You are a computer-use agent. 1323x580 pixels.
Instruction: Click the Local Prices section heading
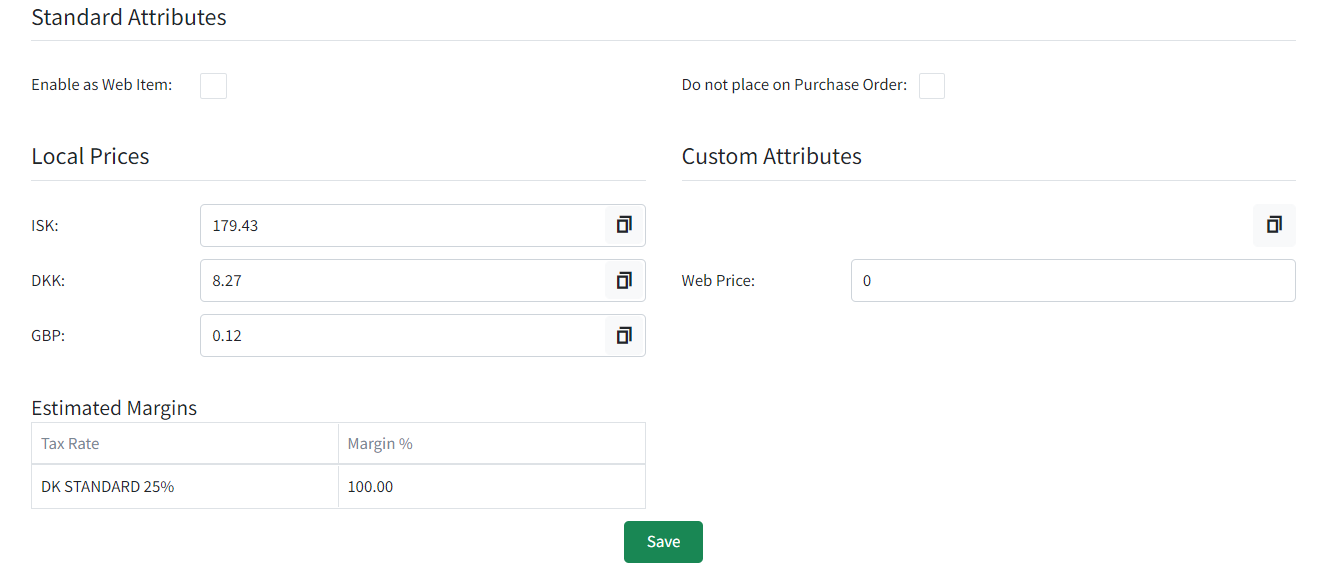(x=90, y=156)
